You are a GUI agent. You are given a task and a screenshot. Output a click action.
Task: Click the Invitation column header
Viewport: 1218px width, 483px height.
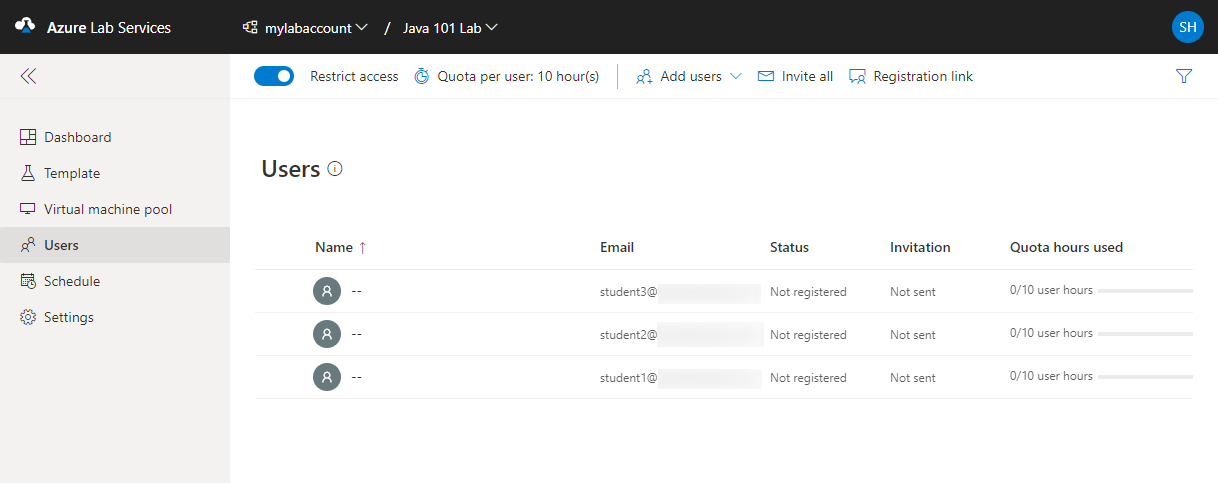920,247
